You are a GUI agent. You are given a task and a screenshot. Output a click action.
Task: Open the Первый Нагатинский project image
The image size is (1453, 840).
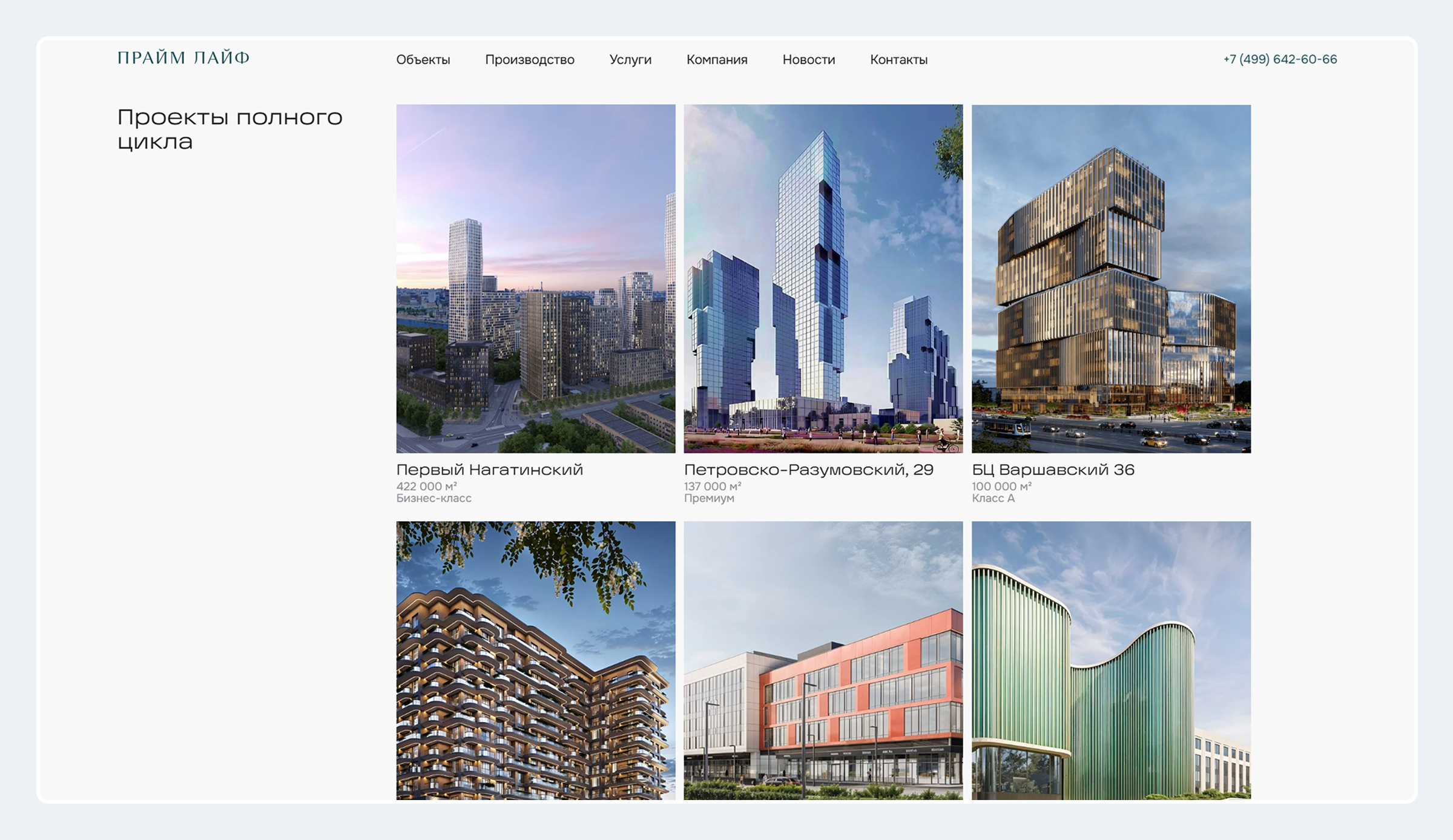point(536,278)
